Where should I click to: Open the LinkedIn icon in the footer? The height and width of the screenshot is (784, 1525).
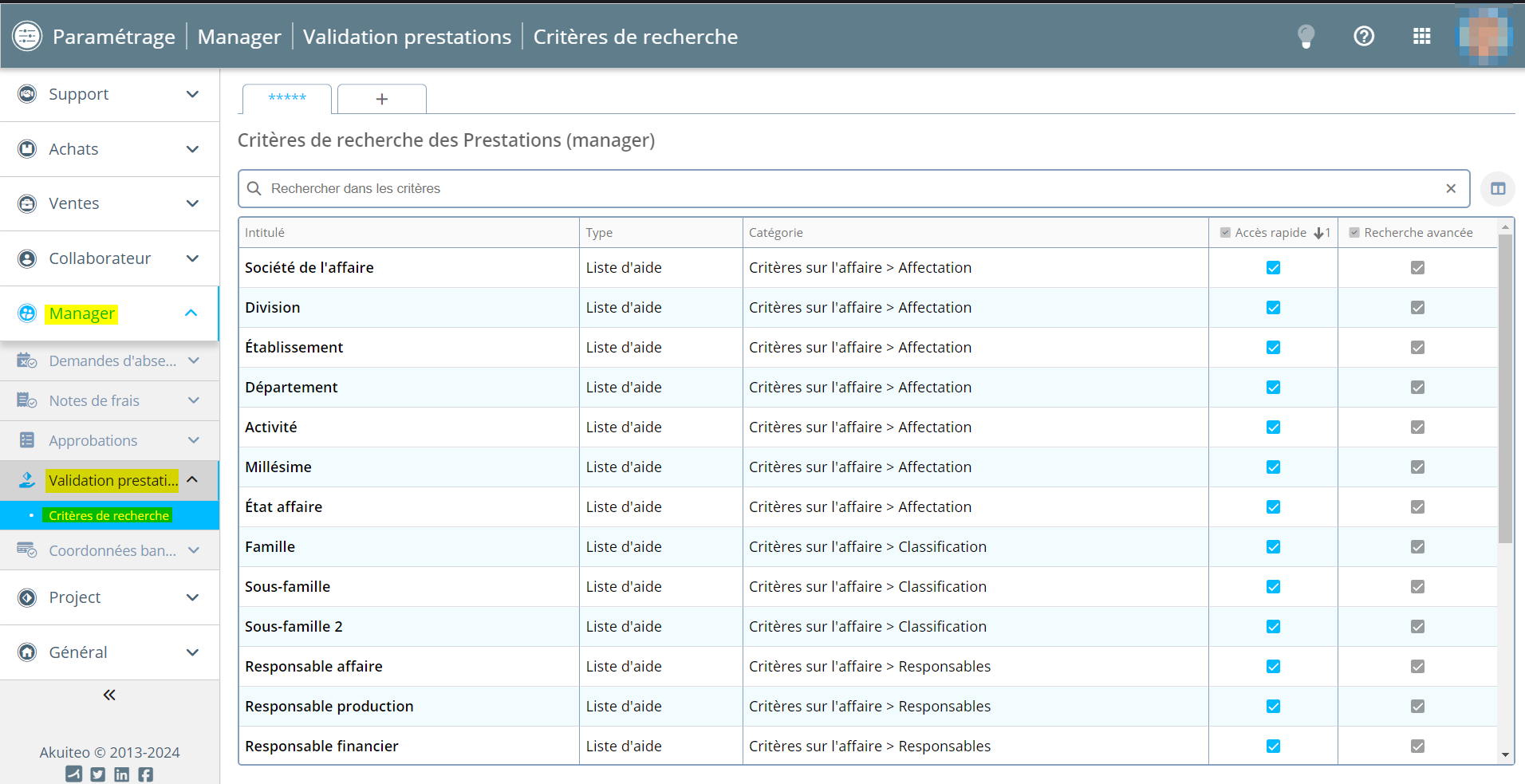pos(121,774)
